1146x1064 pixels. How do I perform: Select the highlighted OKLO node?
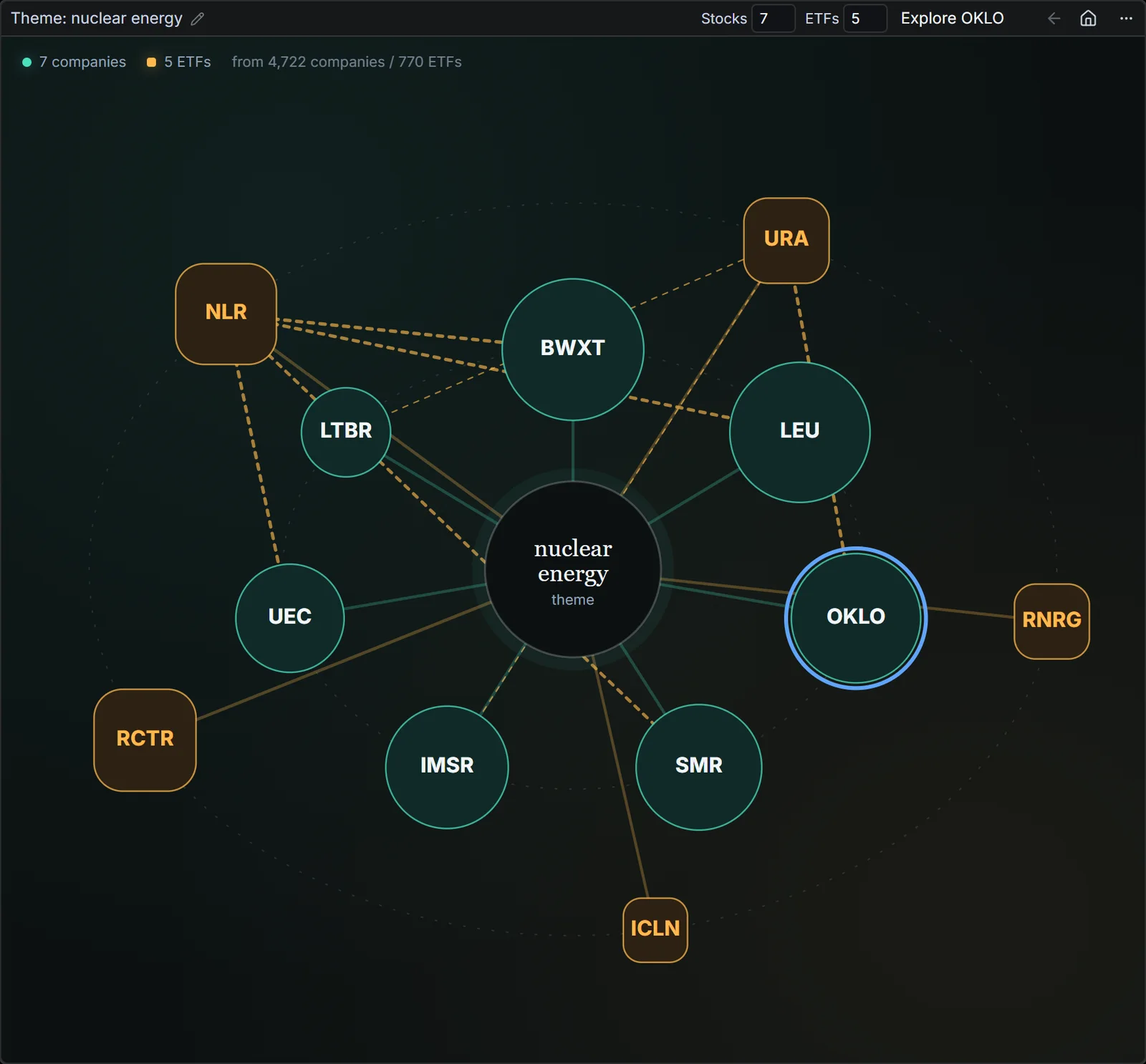(x=856, y=617)
